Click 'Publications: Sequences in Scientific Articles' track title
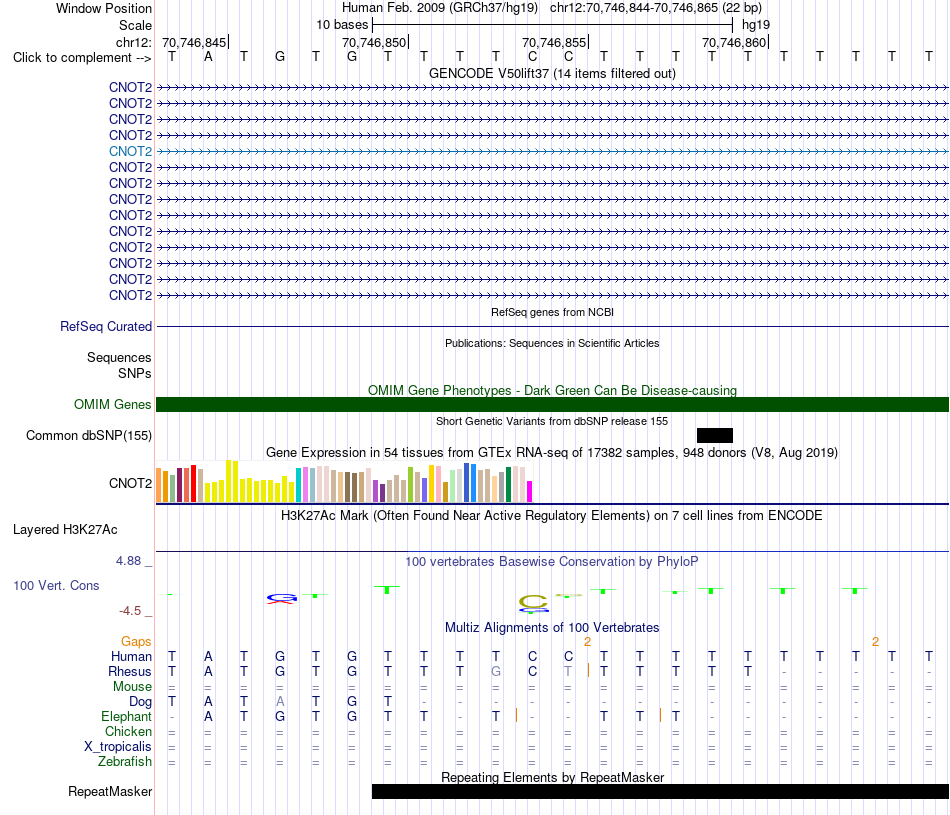Image resolution: width=950 pixels, height=815 pixels. tap(552, 343)
